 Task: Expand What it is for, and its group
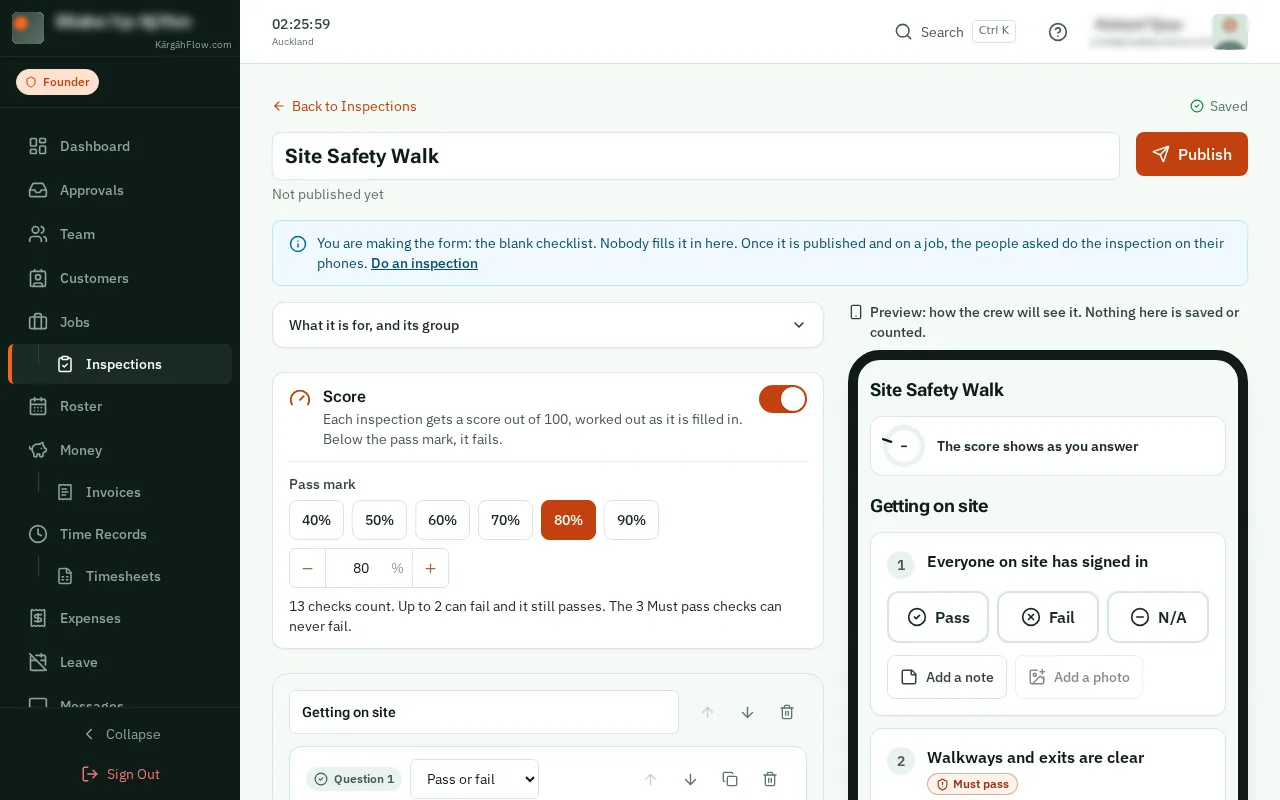click(548, 325)
